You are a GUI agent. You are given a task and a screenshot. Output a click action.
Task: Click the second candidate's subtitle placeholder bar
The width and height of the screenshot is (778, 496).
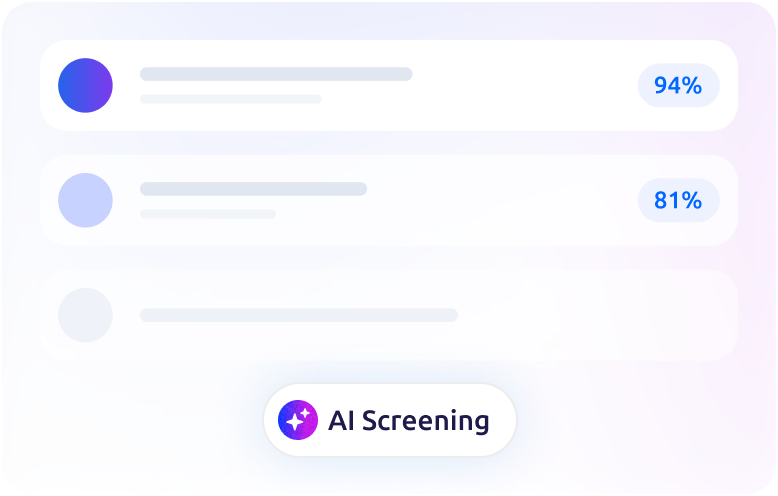(208, 214)
